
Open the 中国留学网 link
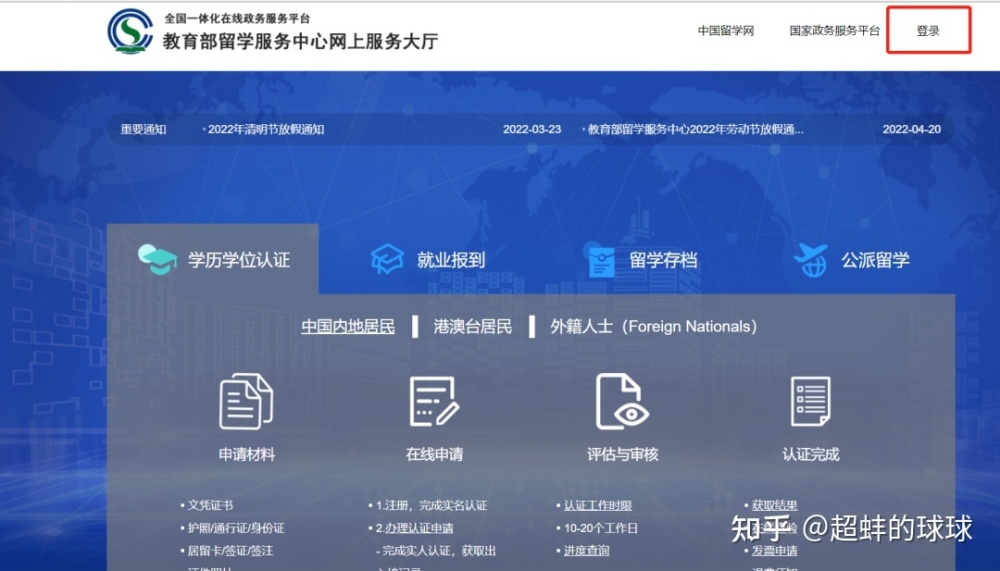click(x=726, y=31)
